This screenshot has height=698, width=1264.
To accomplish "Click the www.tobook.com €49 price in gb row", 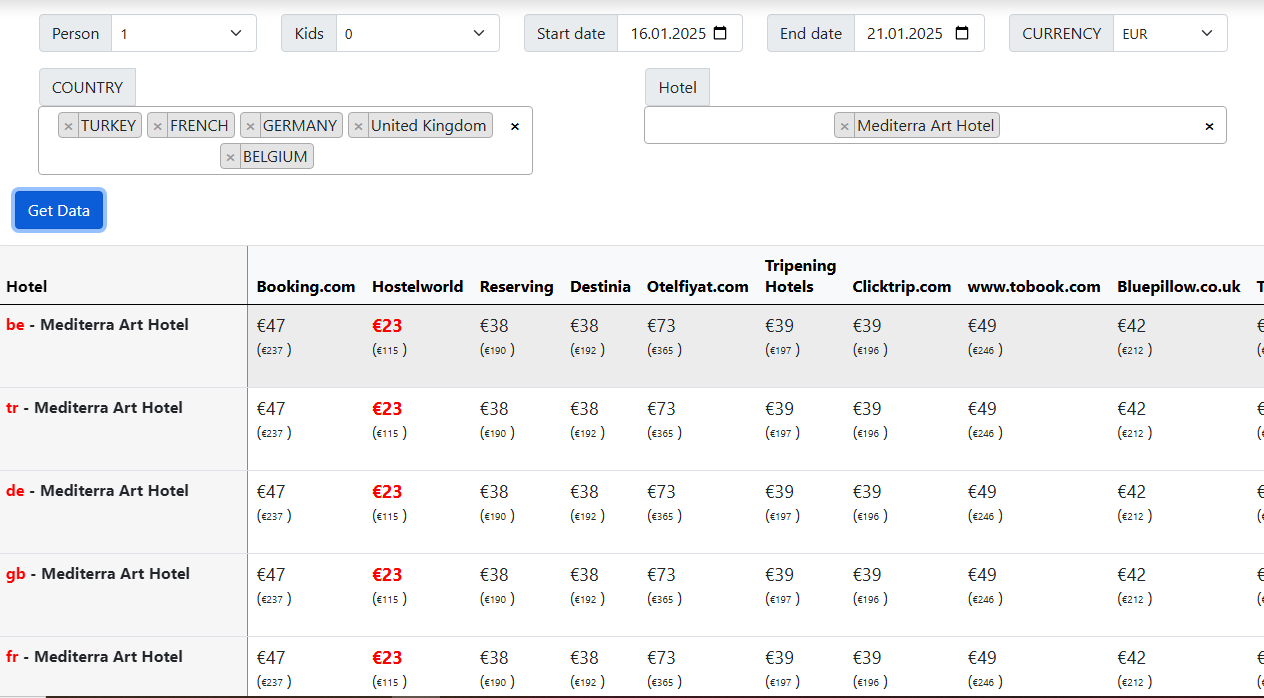I will point(982,575).
